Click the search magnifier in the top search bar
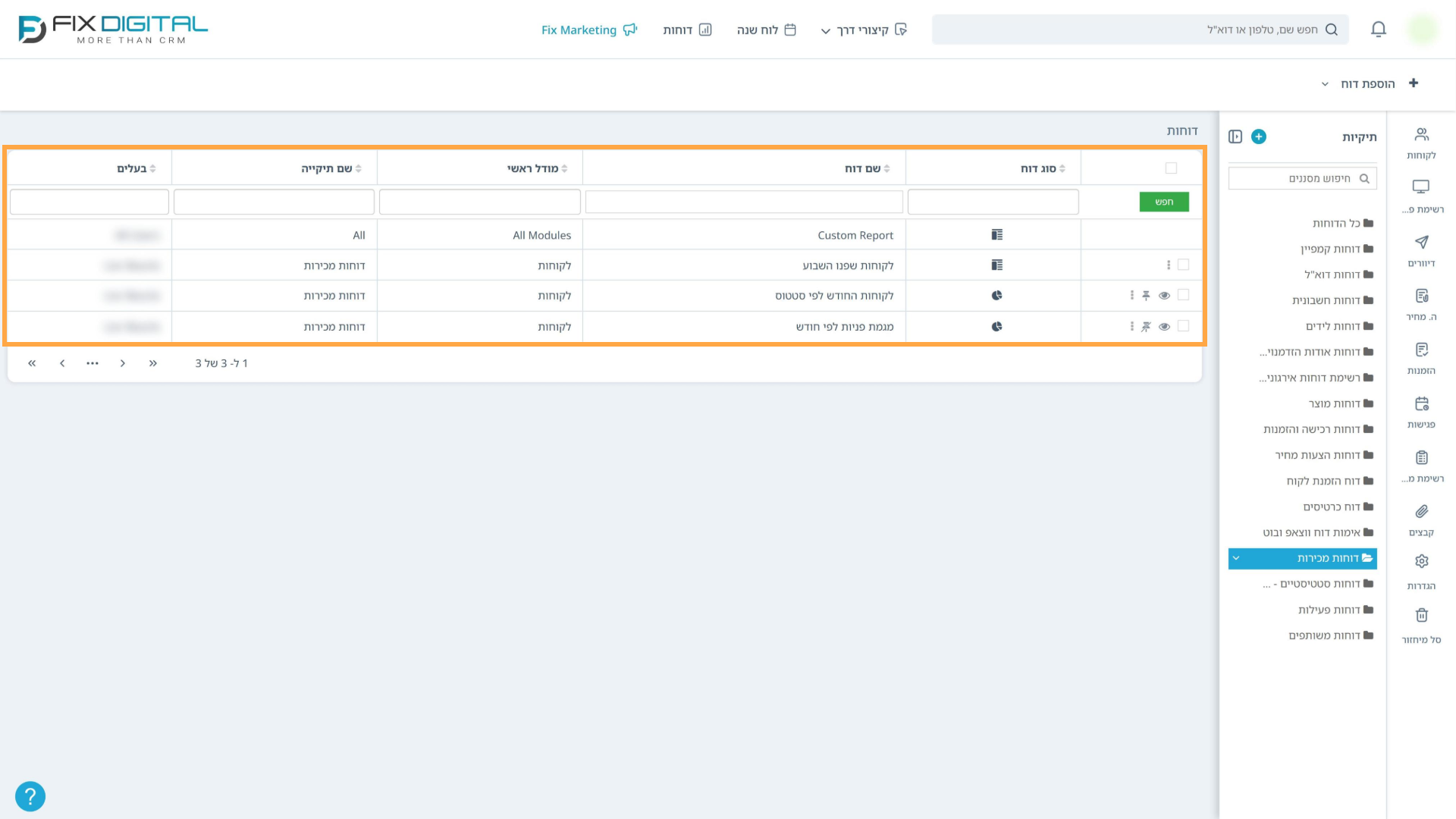This screenshot has width=1456, height=819. point(1331,30)
